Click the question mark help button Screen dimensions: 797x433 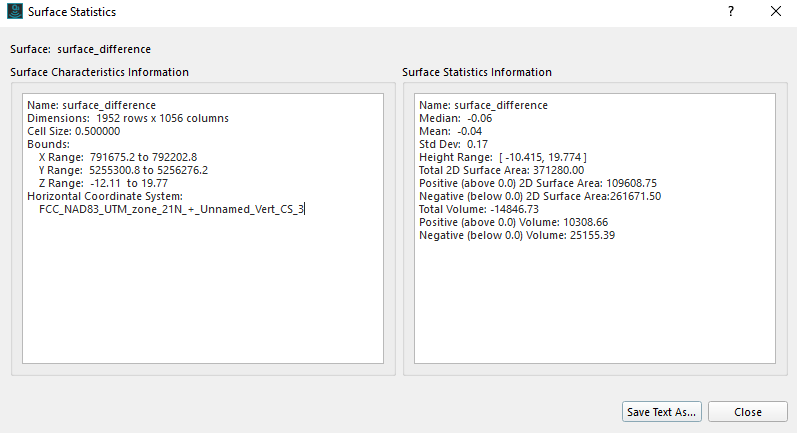tap(731, 12)
